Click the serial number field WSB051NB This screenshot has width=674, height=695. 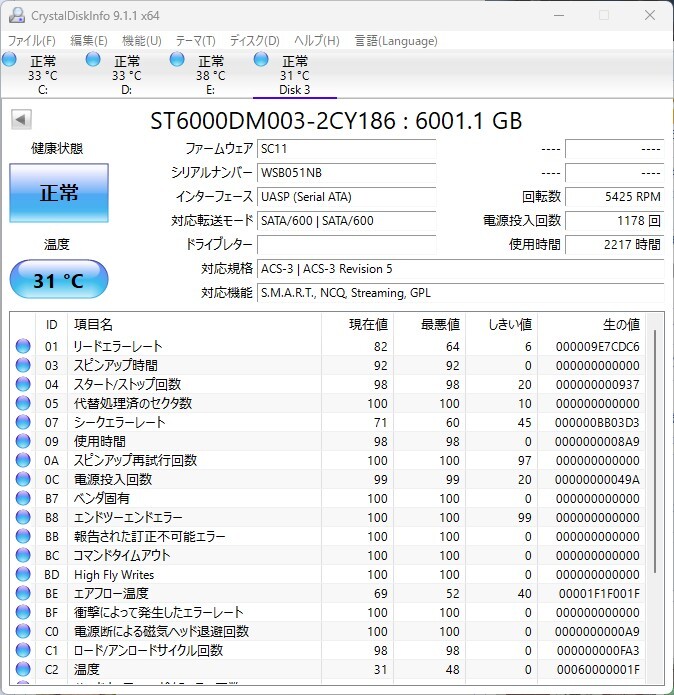(347, 172)
